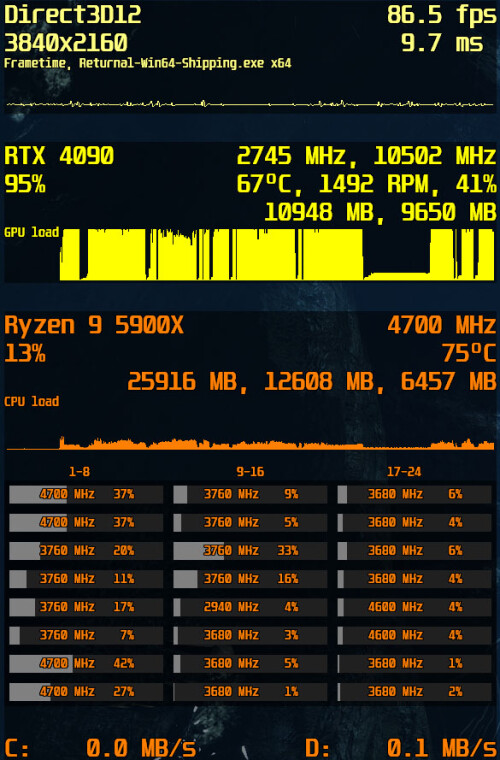The width and height of the screenshot is (500, 760).
Task: Click the 1-8 core column header
Action: [x=79, y=472]
